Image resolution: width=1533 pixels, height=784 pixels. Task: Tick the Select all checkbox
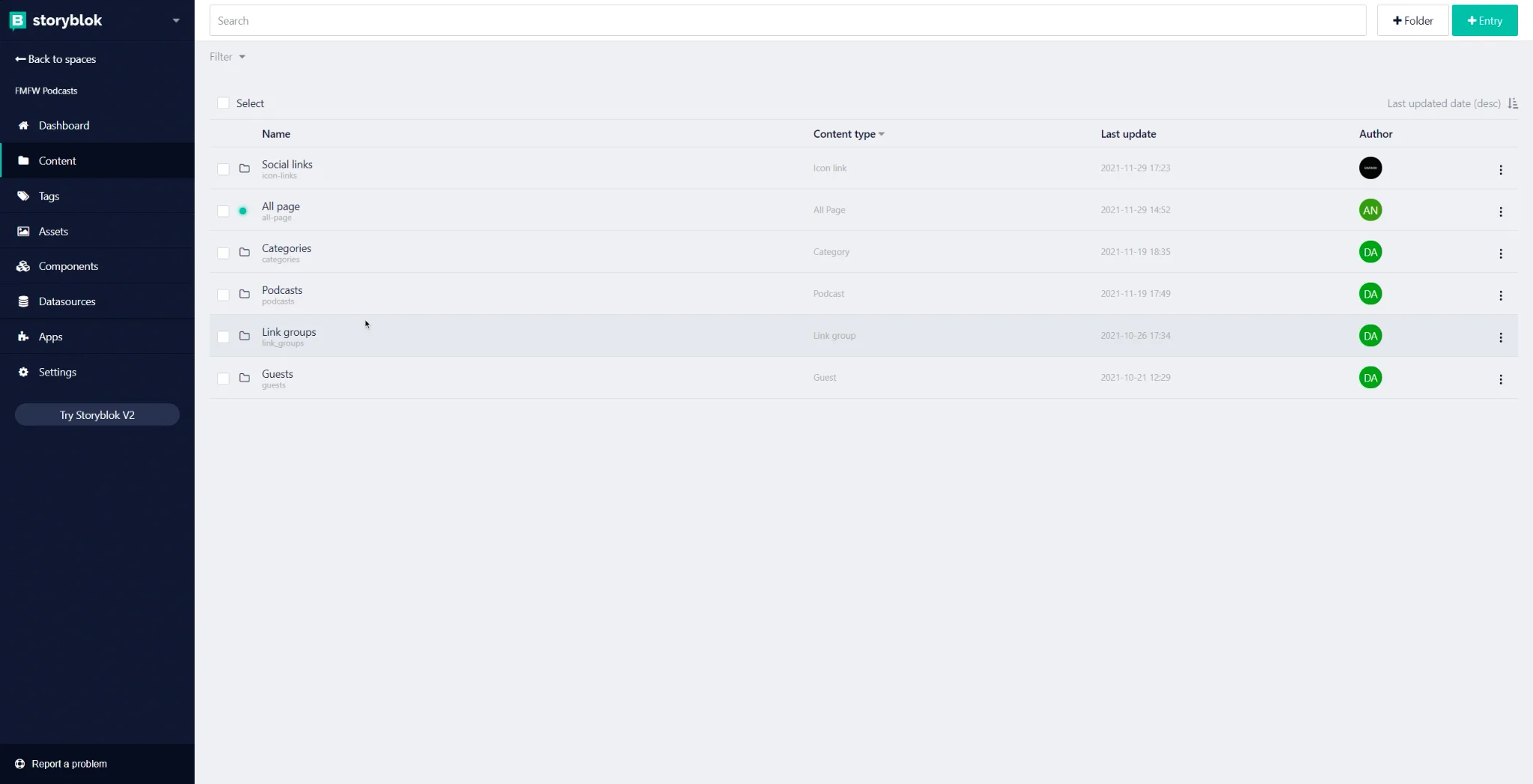point(223,103)
